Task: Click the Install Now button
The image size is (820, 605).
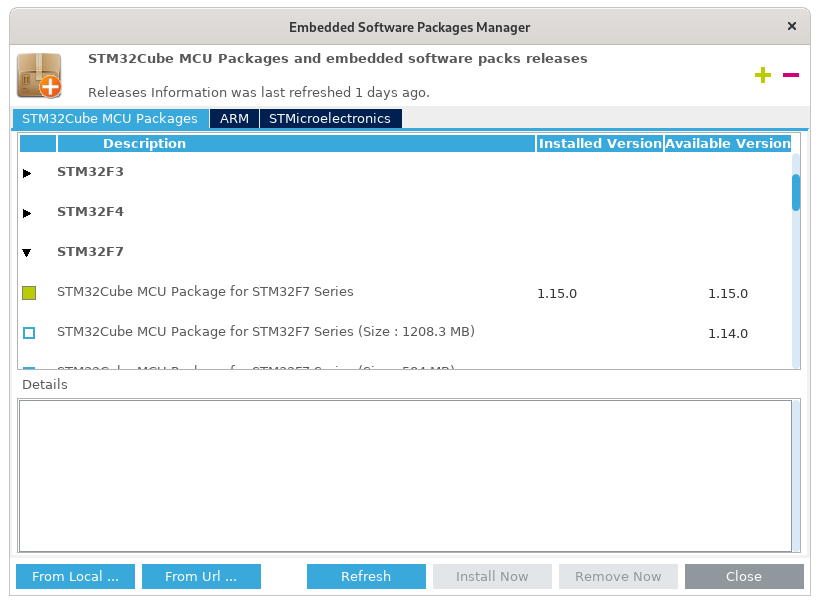Action: click(x=492, y=576)
